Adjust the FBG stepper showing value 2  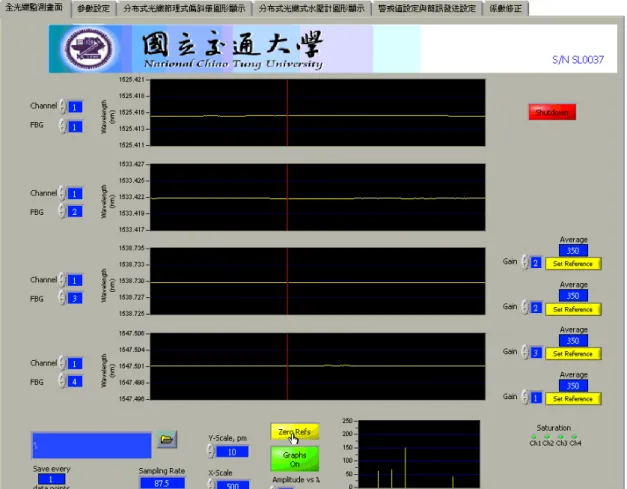pos(62,211)
